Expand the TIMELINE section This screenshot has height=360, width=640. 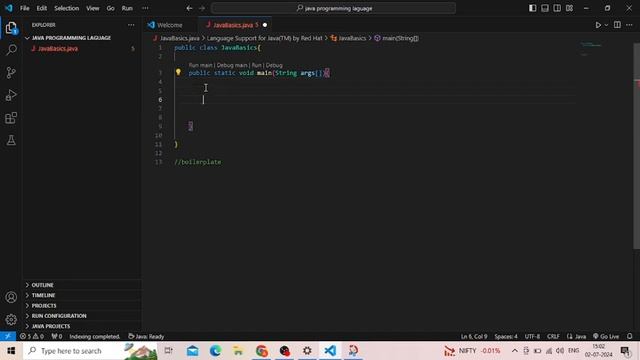click(82, 295)
